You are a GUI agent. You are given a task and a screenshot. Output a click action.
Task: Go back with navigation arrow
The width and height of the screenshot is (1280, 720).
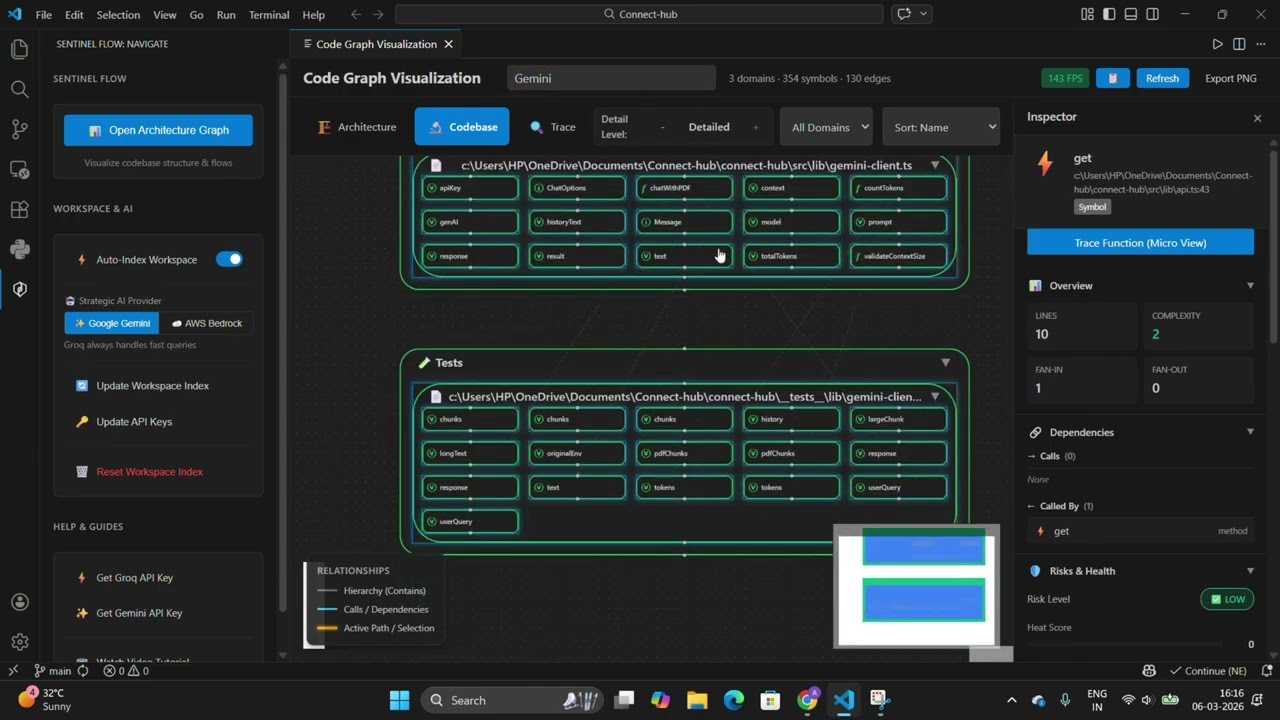(x=356, y=14)
